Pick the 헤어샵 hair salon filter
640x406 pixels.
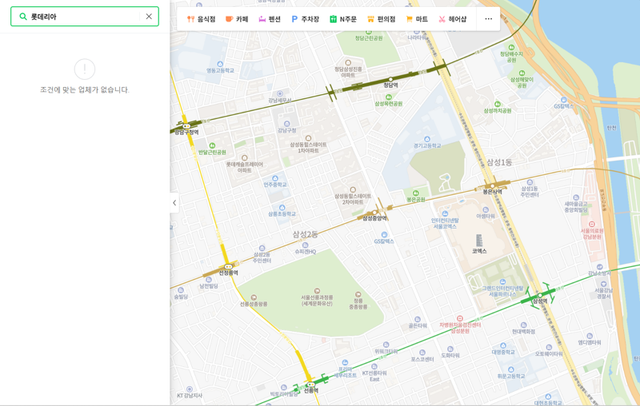pos(452,19)
